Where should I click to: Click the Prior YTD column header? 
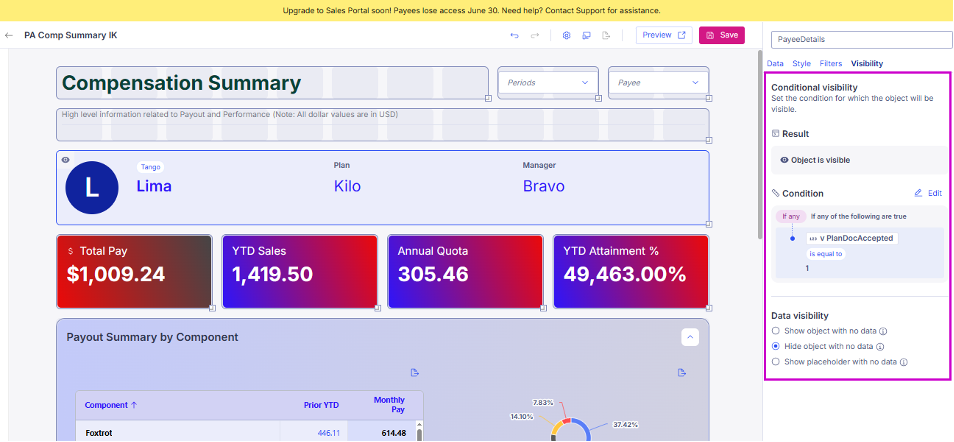(321, 405)
